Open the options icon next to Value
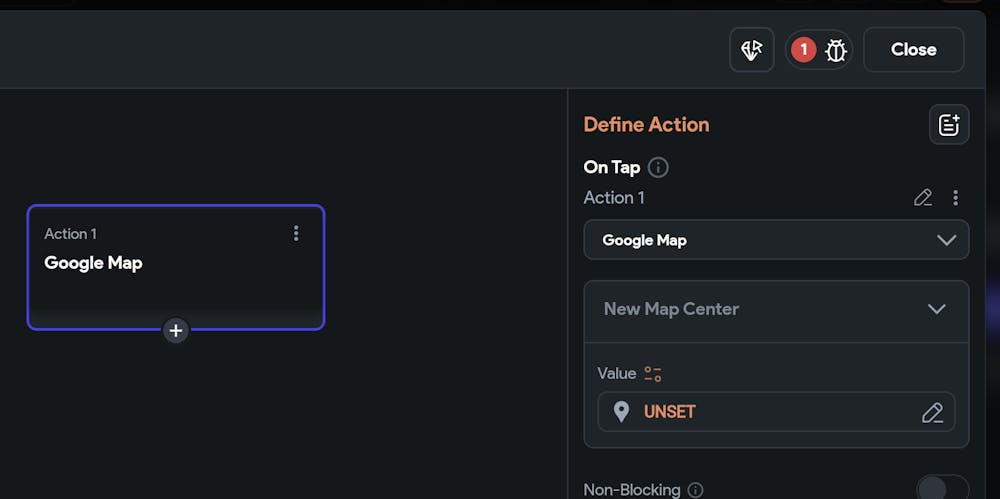This screenshot has width=1000, height=499. (x=653, y=374)
